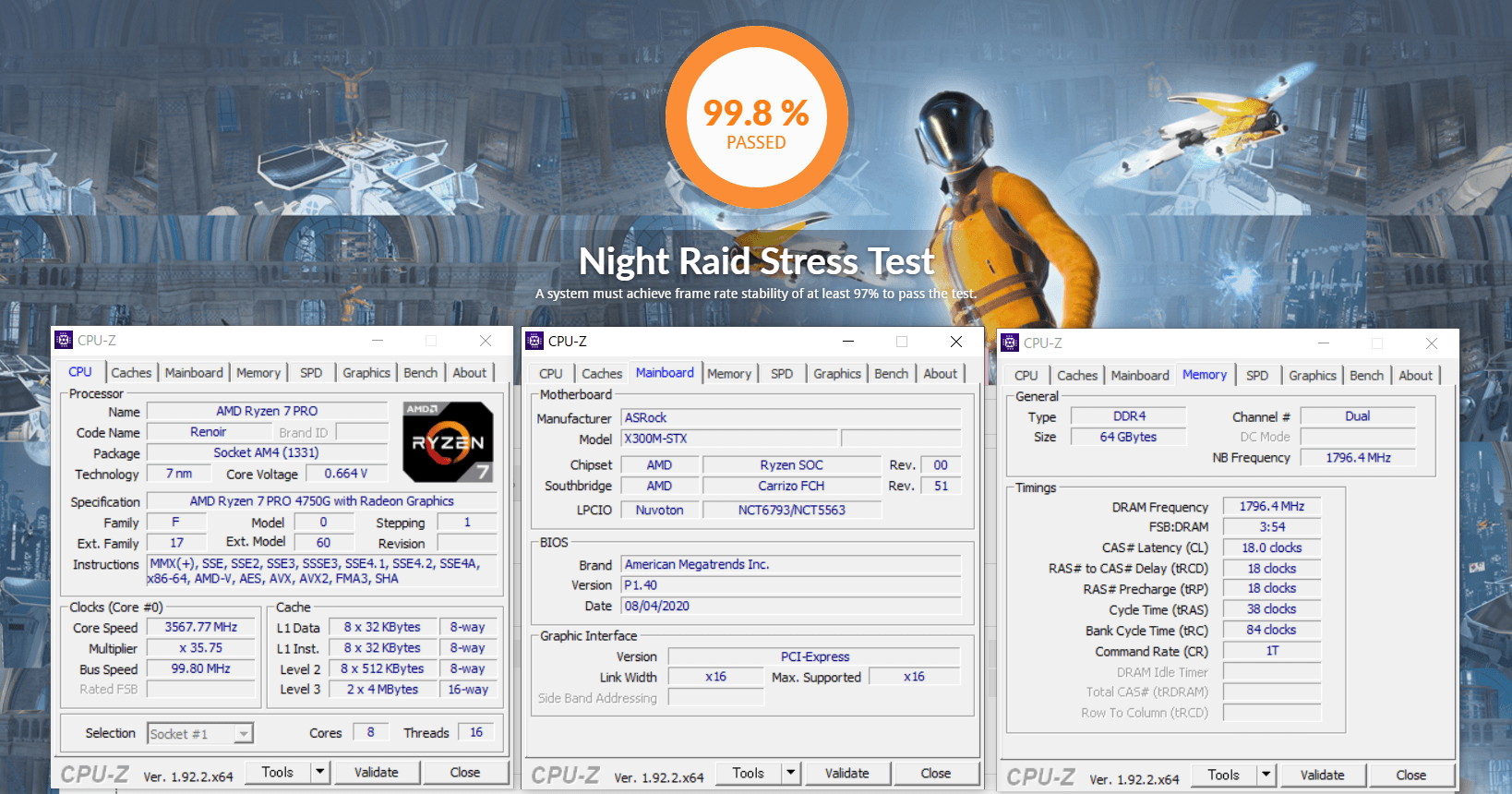Open Bench tab in middle CPU-Z window
The width and height of the screenshot is (1512, 794).
click(892, 373)
